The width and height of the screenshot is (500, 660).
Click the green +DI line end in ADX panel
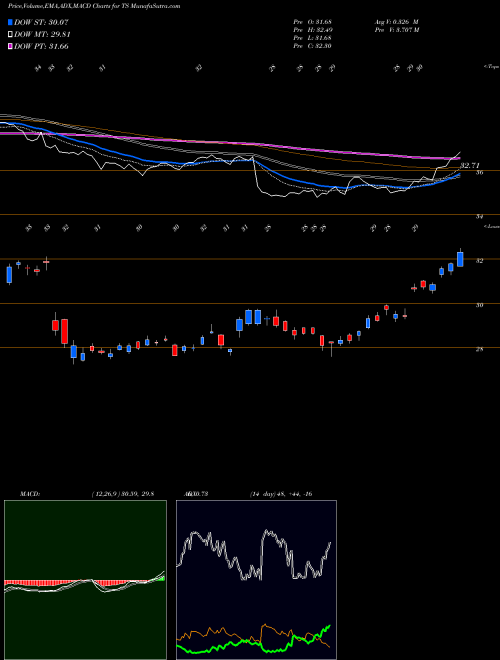[330, 626]
